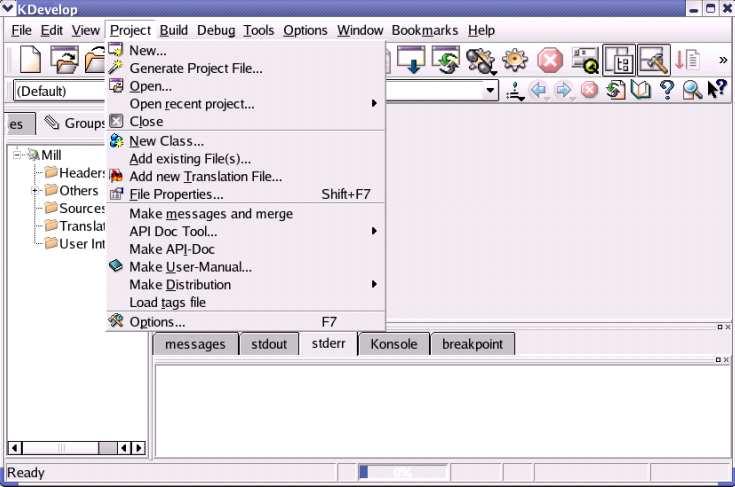Viewport: 735px width, 487px height.
Task: Open the (Default) class combo box
Action: click(60, 91)
